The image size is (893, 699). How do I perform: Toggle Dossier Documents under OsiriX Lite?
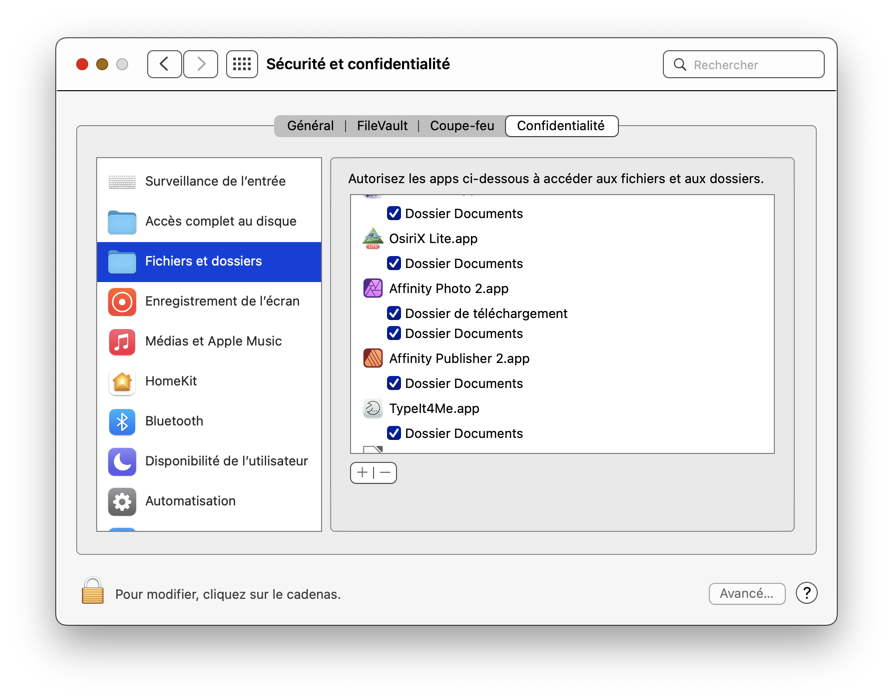tap(394, 263)
